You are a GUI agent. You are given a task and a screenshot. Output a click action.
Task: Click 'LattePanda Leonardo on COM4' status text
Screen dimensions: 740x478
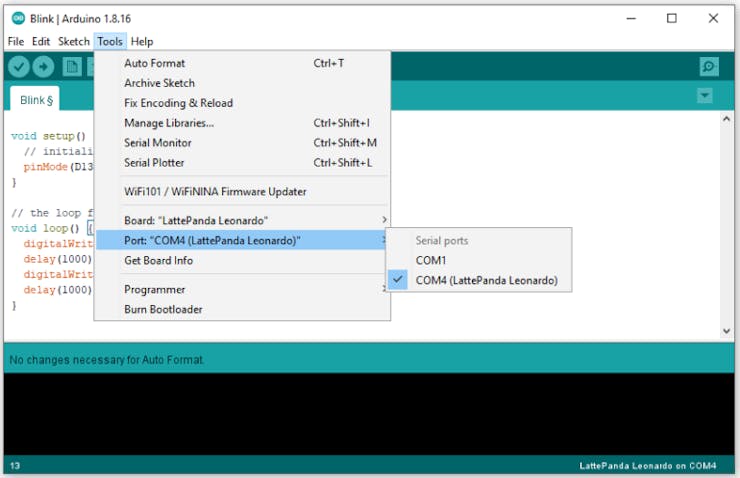tap(648, 466)
